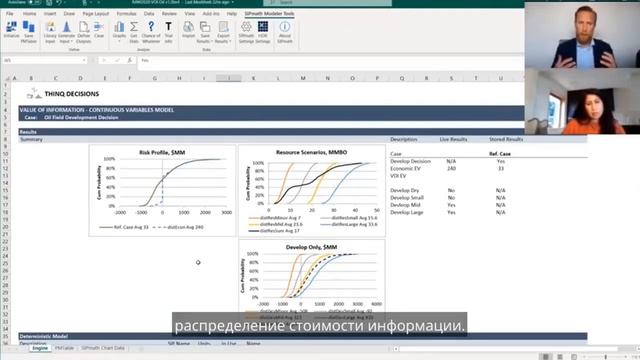The width and height of the screenshot is (640, 360).
Task: Open the Page Layout ribbon tab
Action: point(96,13)
